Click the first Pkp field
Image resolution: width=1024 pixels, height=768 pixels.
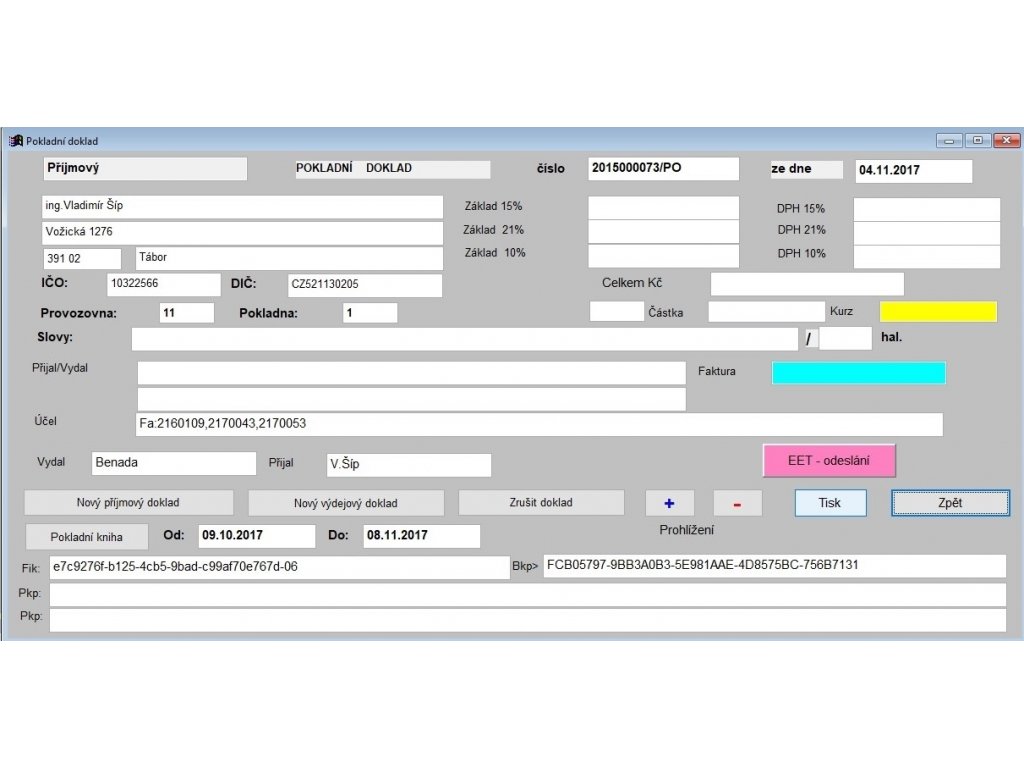528,594
